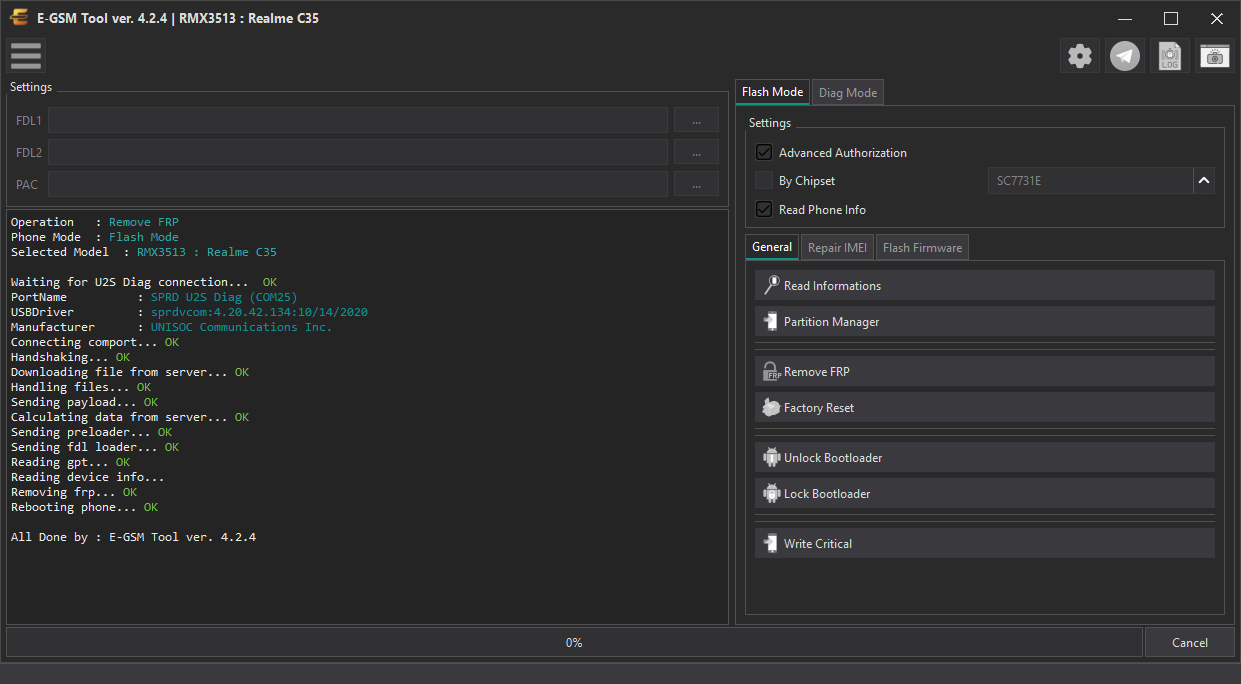The height and width of the screenshot is (684, 1241).
Task: Click 'Remove FRP' operation text in log
Action: [x=144, y=222]
